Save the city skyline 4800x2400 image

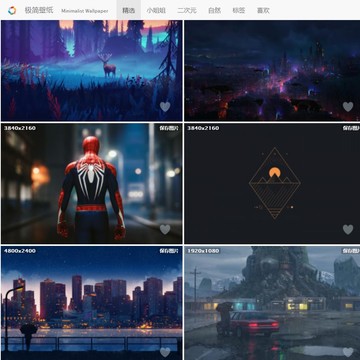pyautogui.click(x=169, y=251)
